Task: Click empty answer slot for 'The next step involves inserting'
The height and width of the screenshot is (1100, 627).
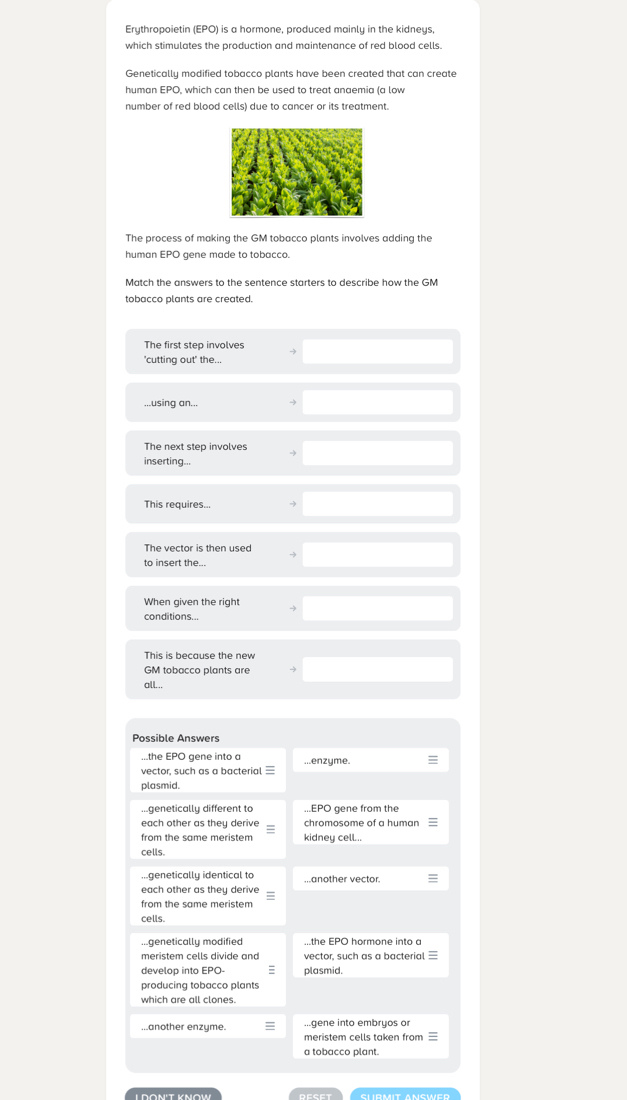Action: [x=377, y=453]
